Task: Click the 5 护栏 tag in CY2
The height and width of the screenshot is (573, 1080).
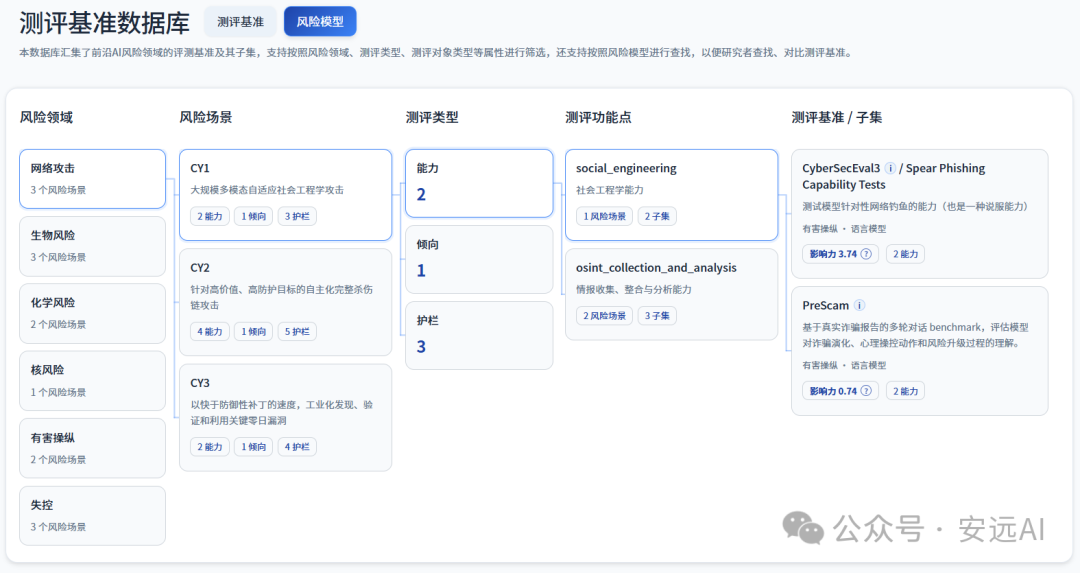Action: pyautogui.click(x=297, y=331)
